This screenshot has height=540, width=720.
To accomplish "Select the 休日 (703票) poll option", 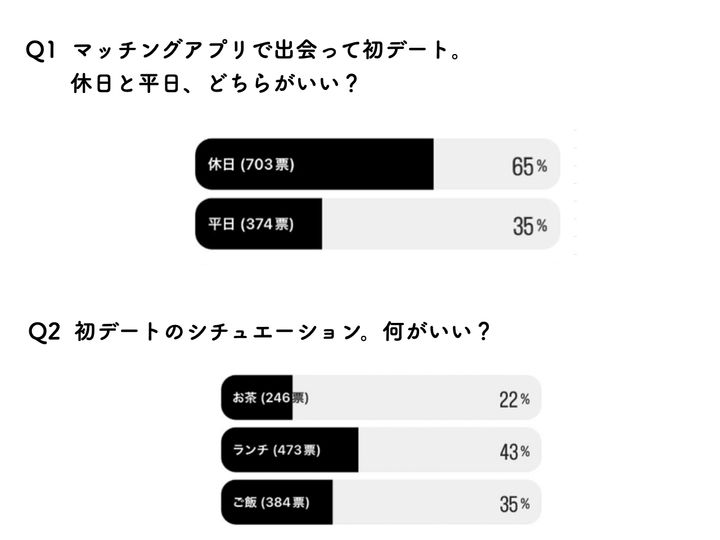I will [x=251, y=165].
